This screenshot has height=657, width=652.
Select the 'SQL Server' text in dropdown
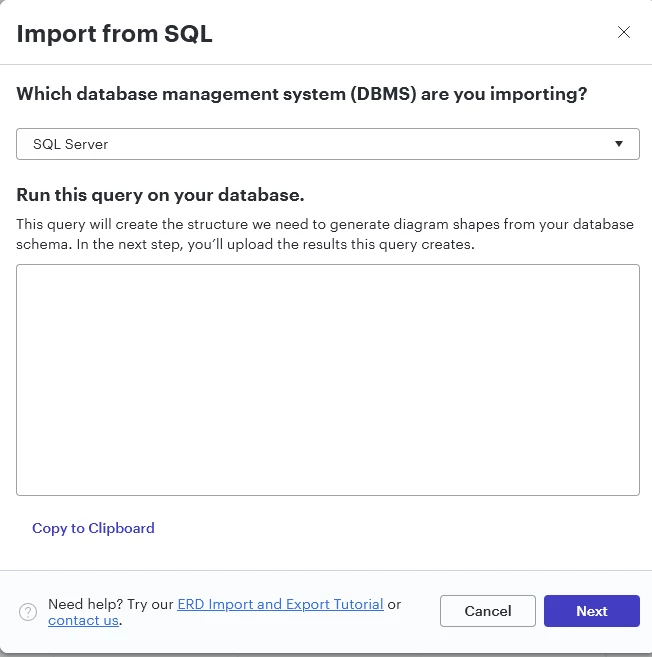70,144
